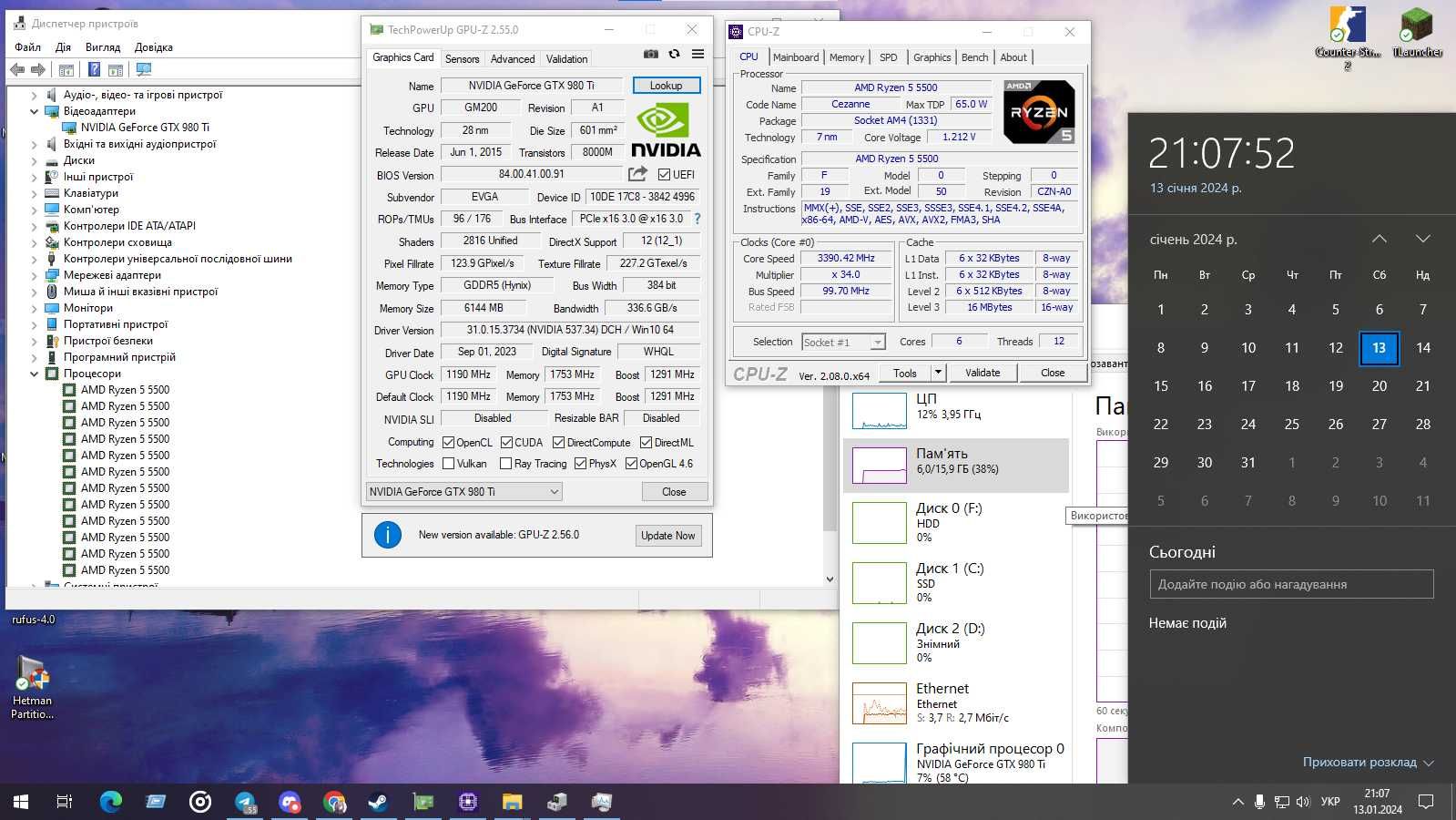The height and width of the screenshot is (820, 1456).
Task: Open Counter-Strike 2 desktop shortcut
Action: point(1348,37)
